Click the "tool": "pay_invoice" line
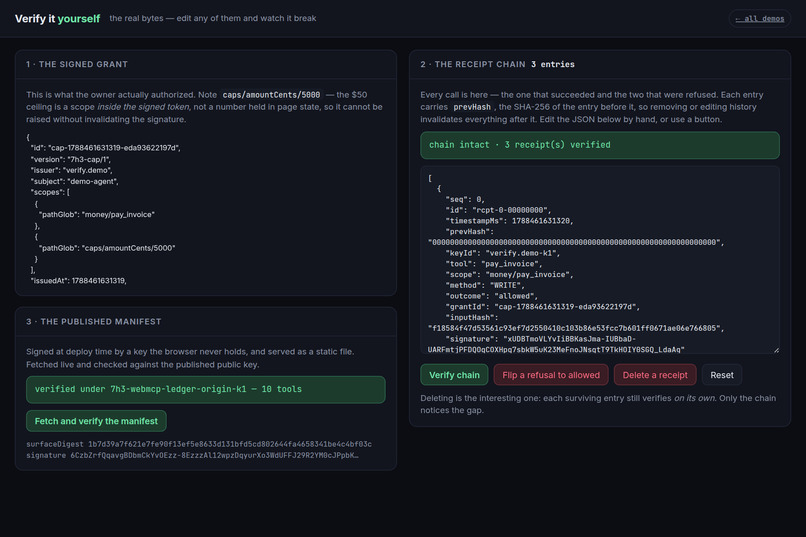Screen dimensions: 806x537 pyautogui.click(x=494, y=264)
